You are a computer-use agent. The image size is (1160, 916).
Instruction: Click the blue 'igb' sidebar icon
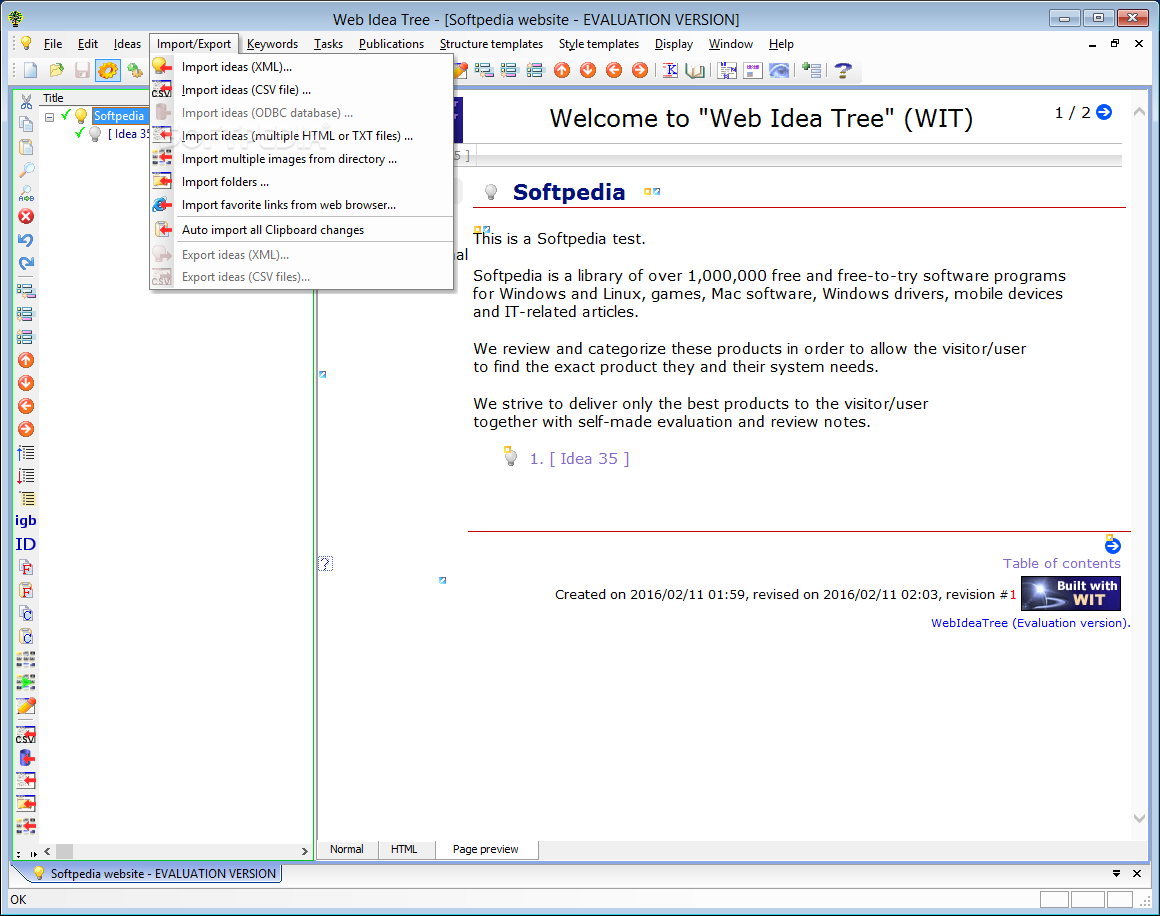pos(25,521)
